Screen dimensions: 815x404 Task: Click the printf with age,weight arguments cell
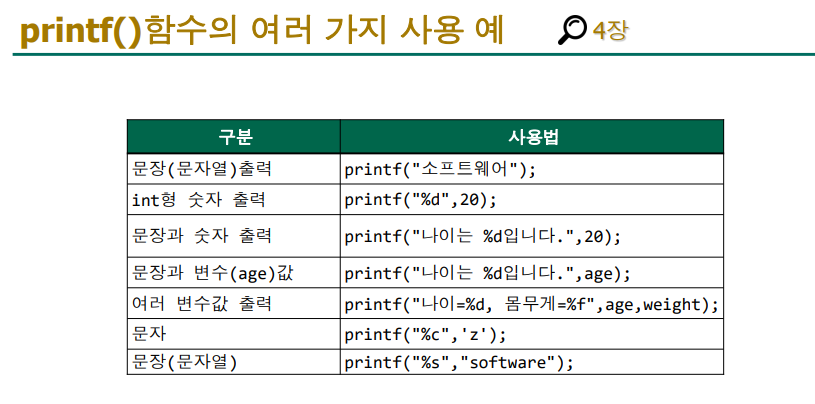[532, 303]
